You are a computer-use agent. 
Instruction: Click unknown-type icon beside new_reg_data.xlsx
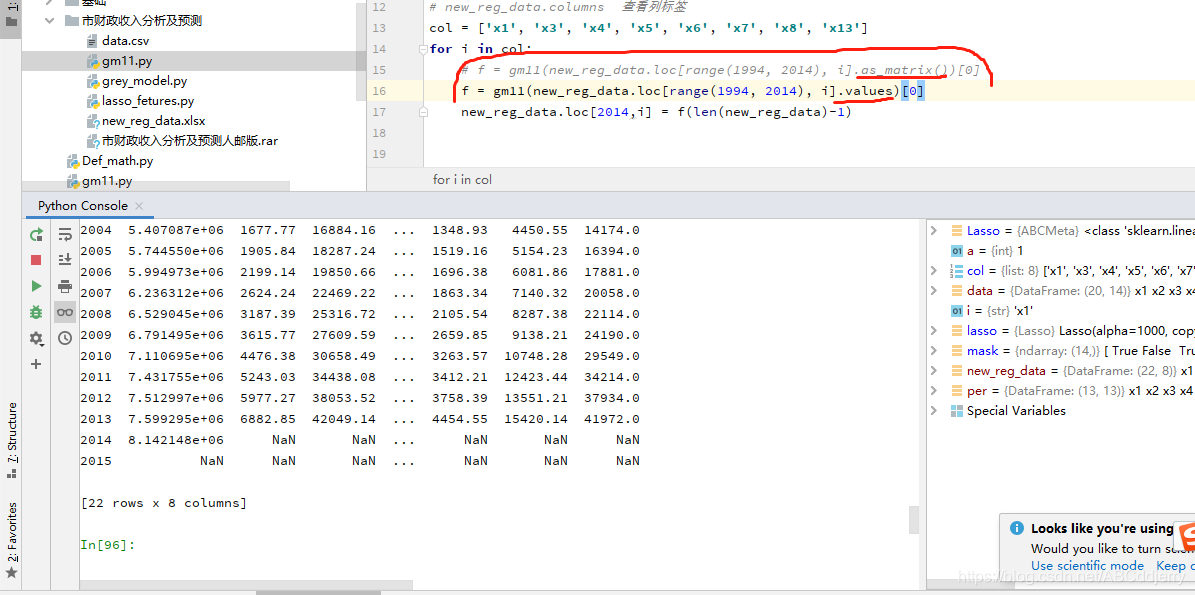(x=93, y=120)
